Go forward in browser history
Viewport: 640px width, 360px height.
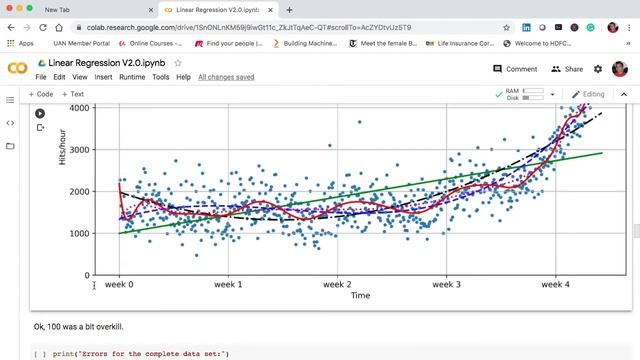(27, 27)
